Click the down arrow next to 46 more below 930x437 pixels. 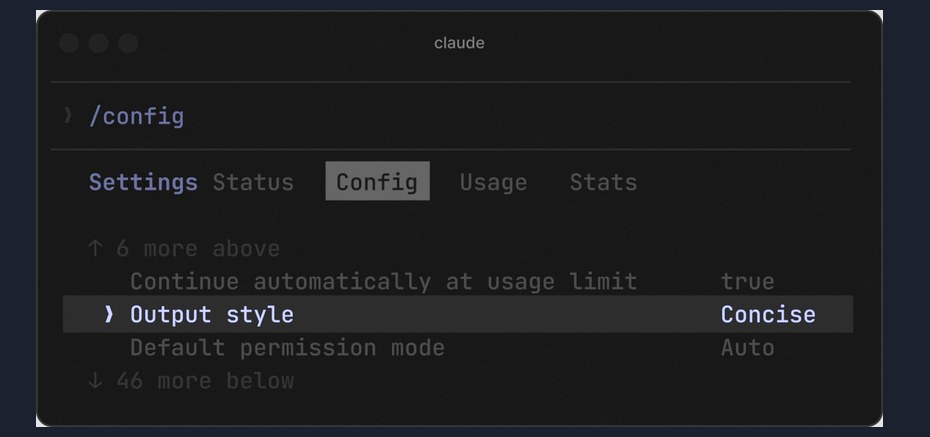(x=95, y=381)
